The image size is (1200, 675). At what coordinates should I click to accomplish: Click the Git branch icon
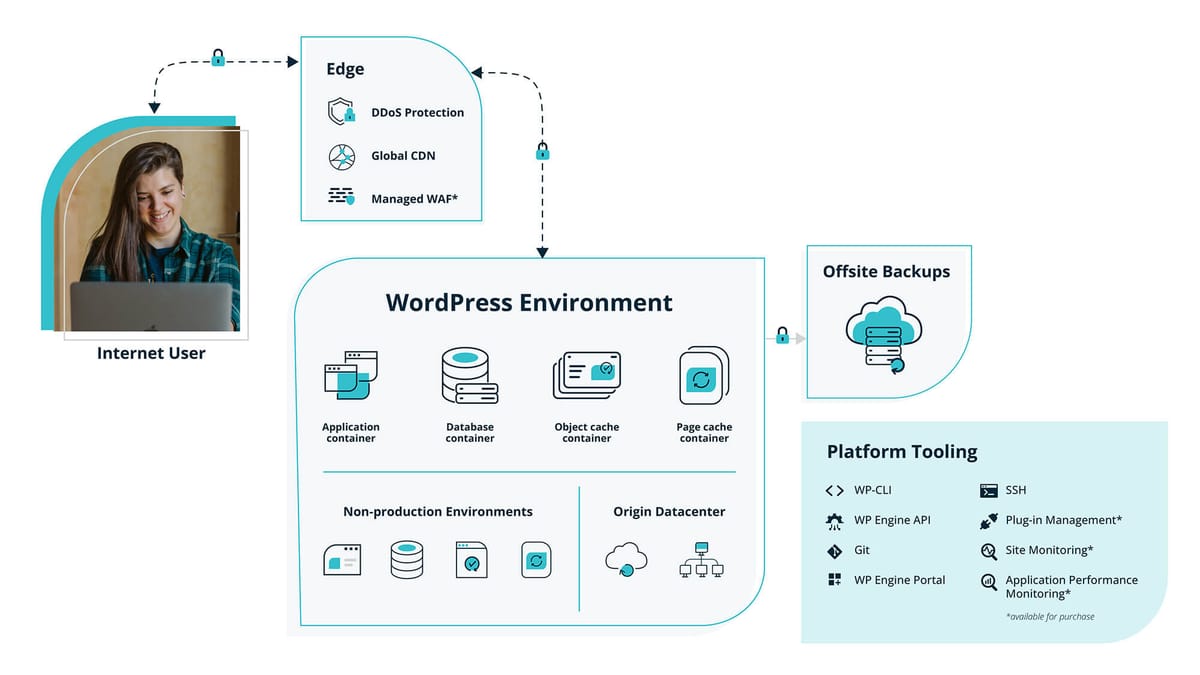(834, 550)
